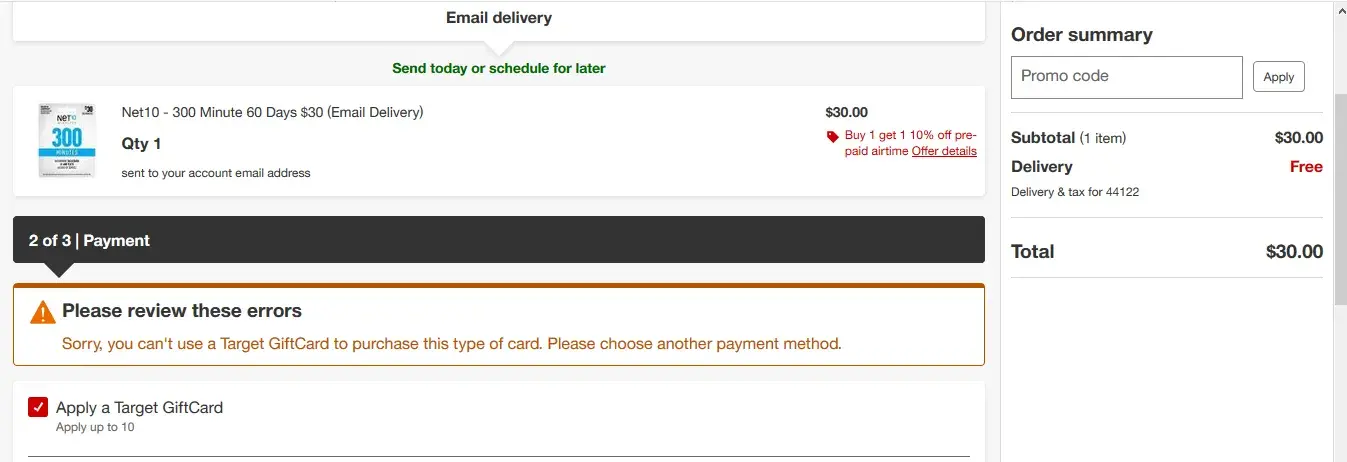Click the Qty 1 quantity label

(141, 144)
